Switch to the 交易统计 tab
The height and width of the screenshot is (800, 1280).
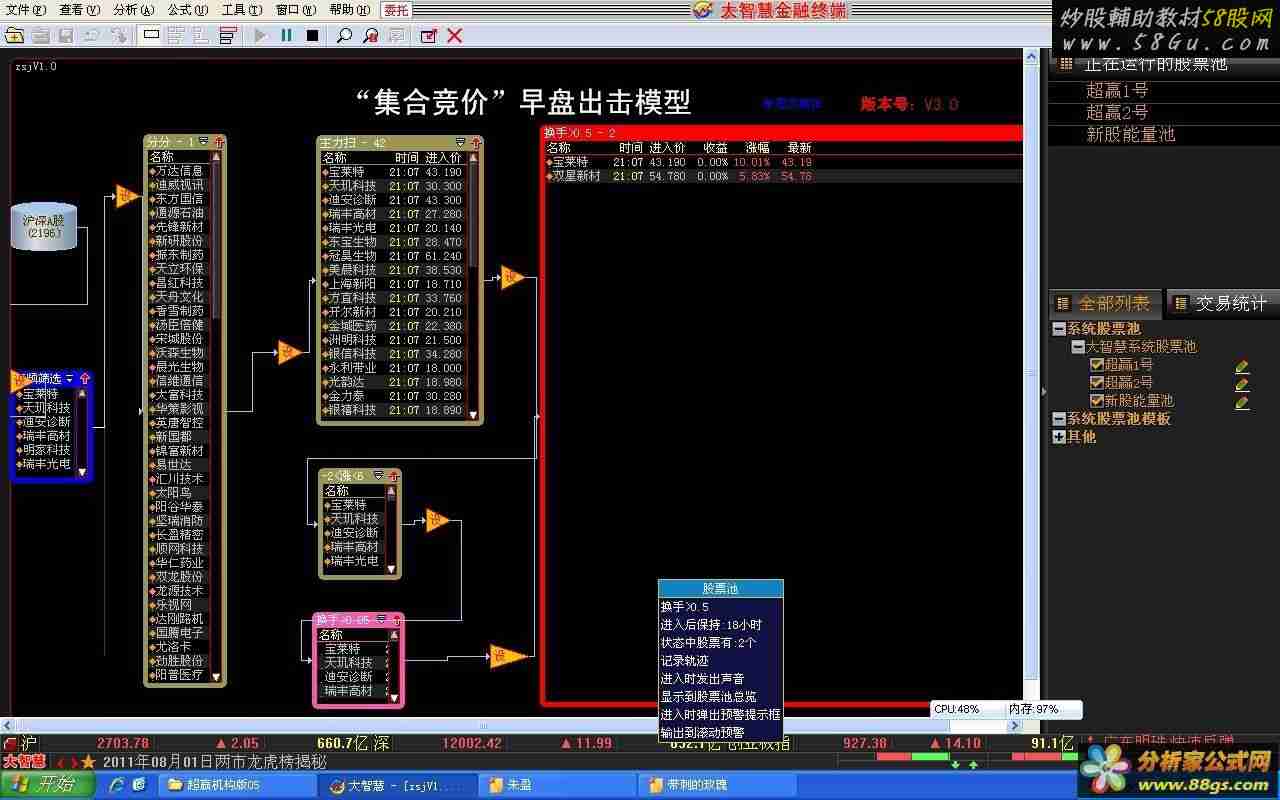coord(1221,303)
